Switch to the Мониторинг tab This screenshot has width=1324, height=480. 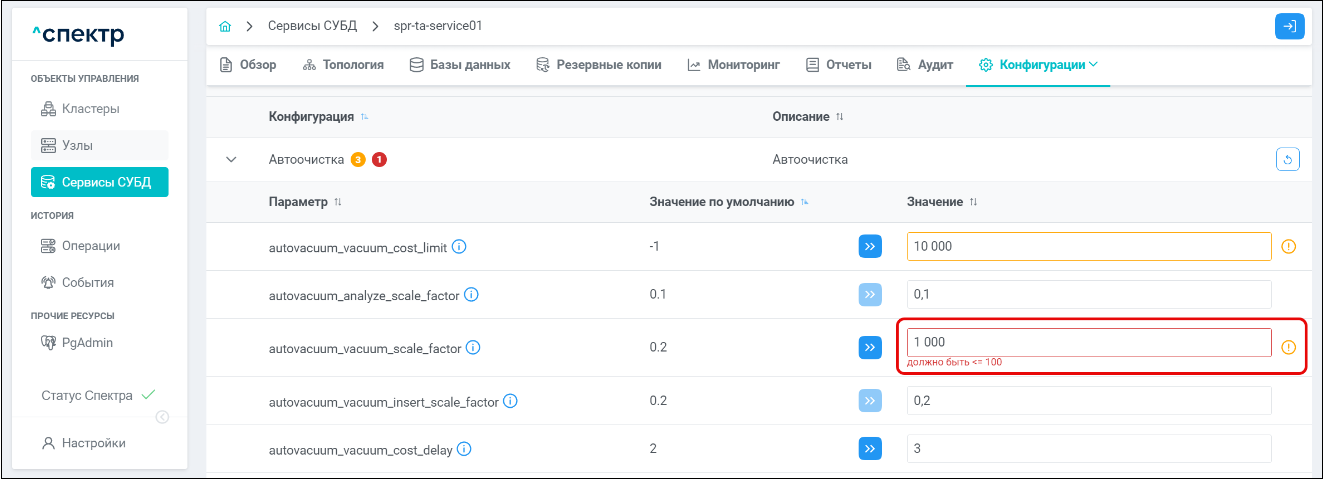(737, 65)
